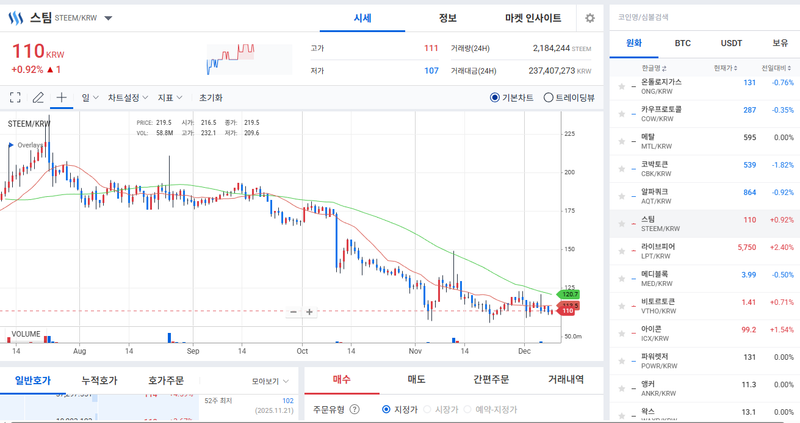Switch to 트레이딩뷰 chart option
800x423 pixels.
point(548,98)
